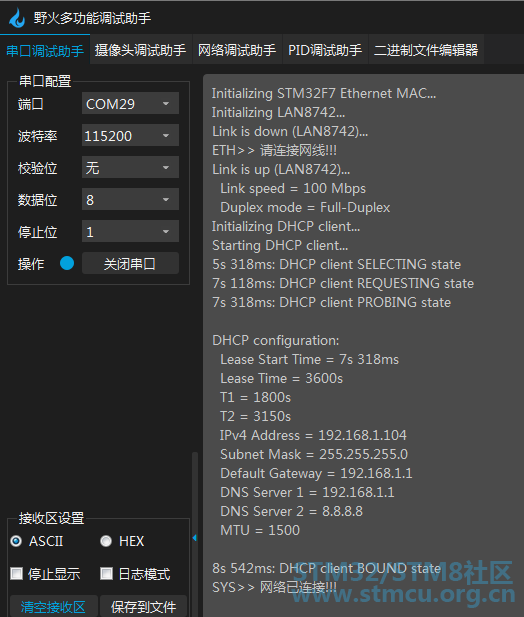Open the 二进制文件编辑器 tab

coord(426,50)
